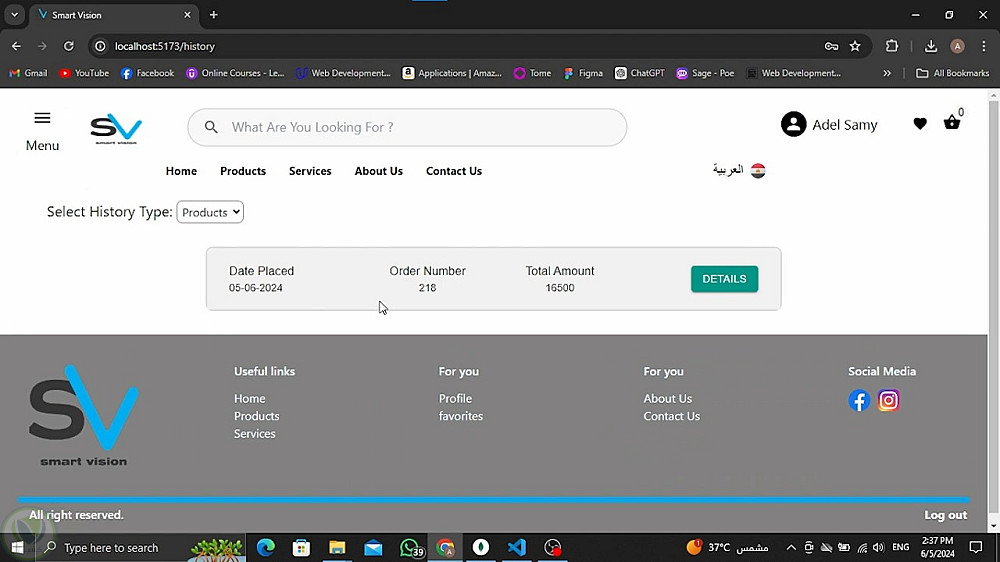1000x562 pixels.
Task: Open the footer Profile link
Action: click(x=455, y=399)
